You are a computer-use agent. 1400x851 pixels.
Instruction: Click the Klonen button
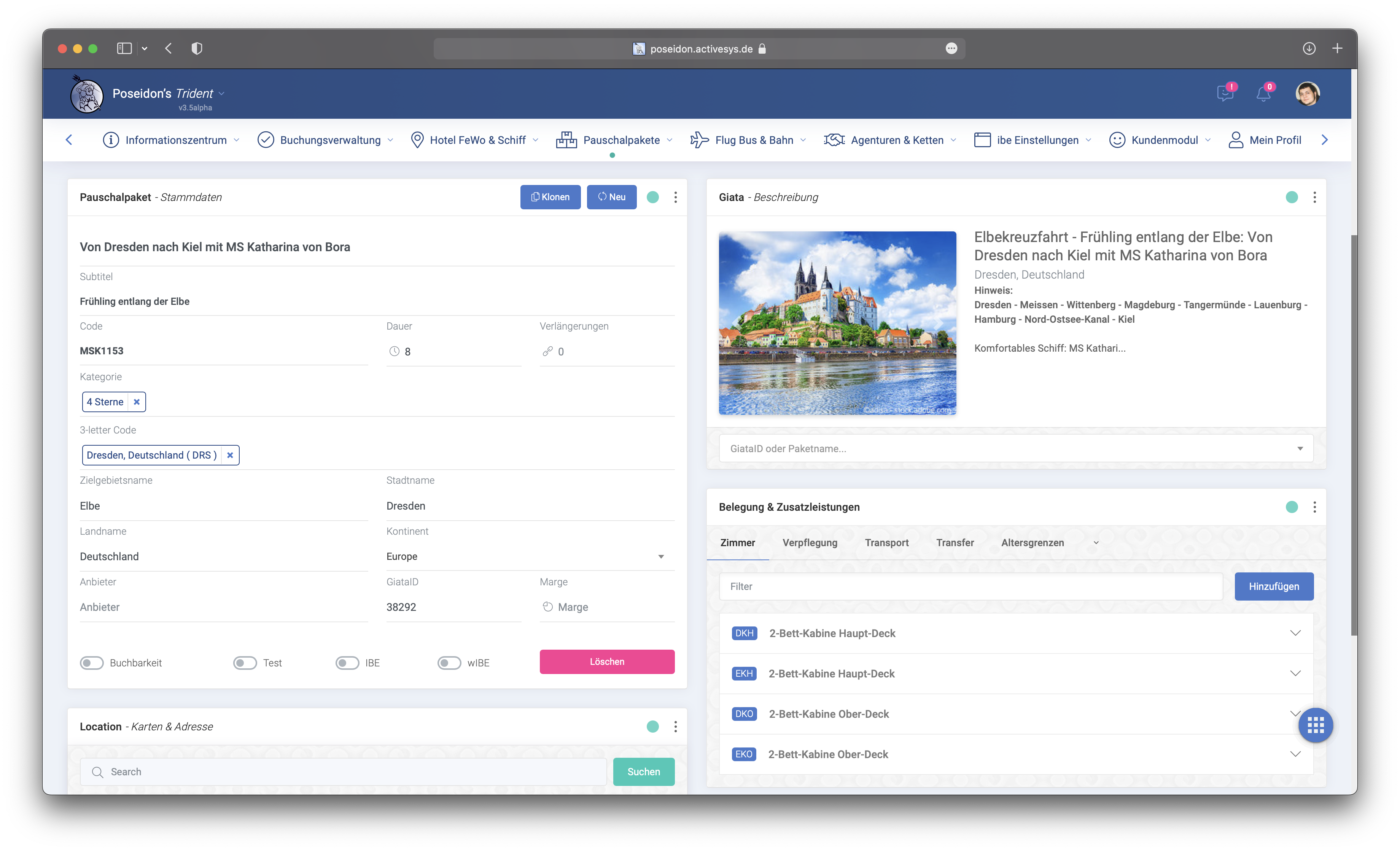550,197
